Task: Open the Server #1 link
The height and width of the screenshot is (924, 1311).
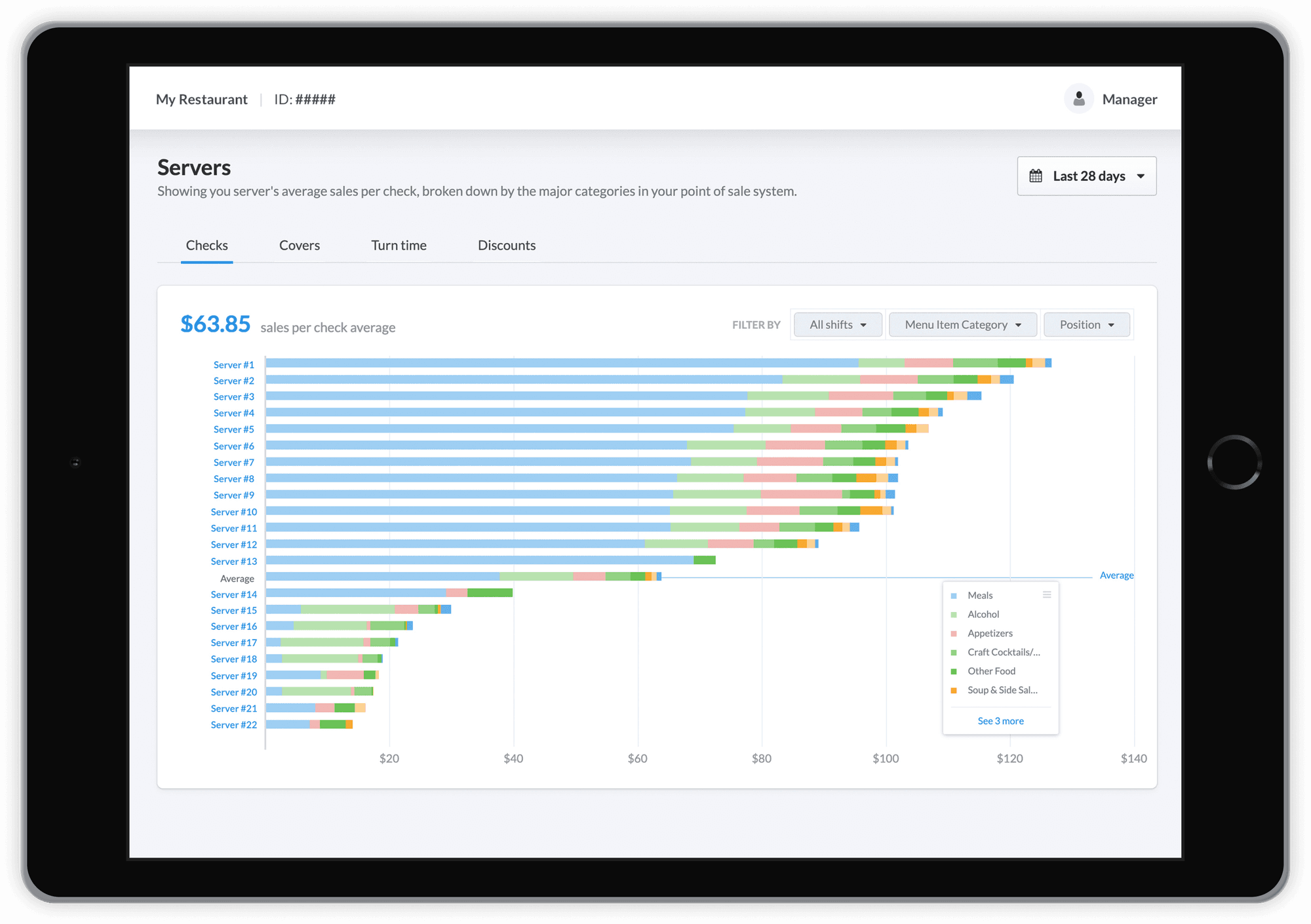Action: click(233, 365)
